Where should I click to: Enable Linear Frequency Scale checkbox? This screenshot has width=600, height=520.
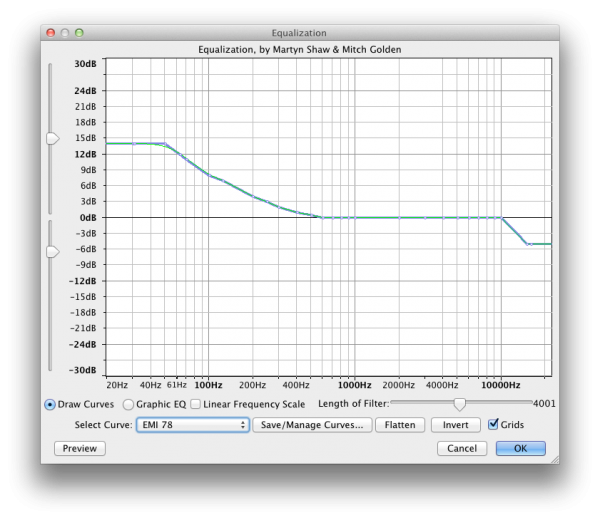pyautogui.click(x=196, y=404)
